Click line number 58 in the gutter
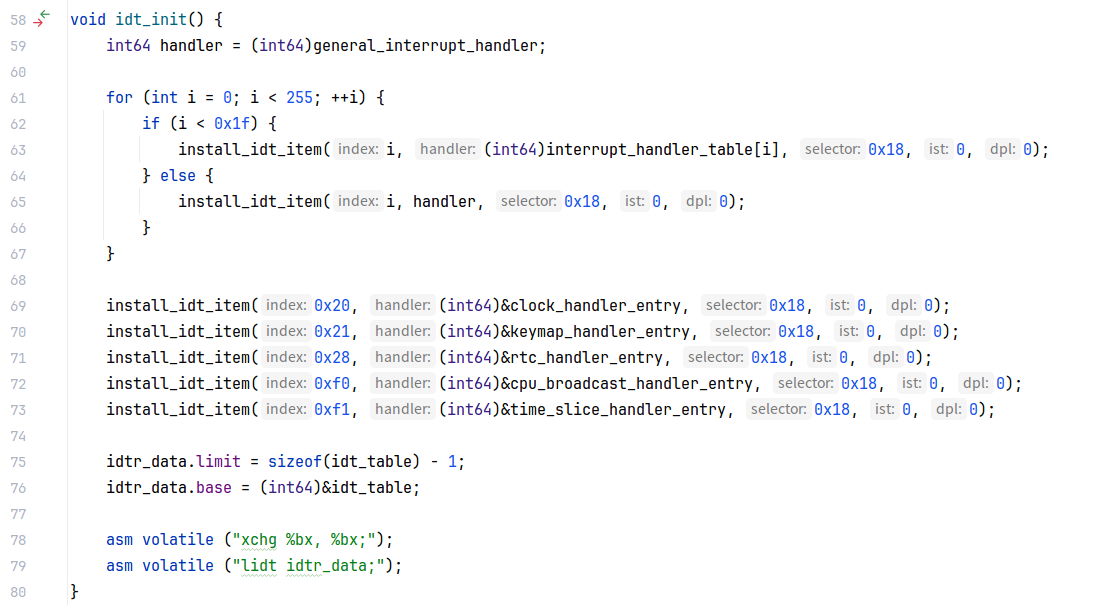This screenshot has height=605, width=1094. (18, 20)
